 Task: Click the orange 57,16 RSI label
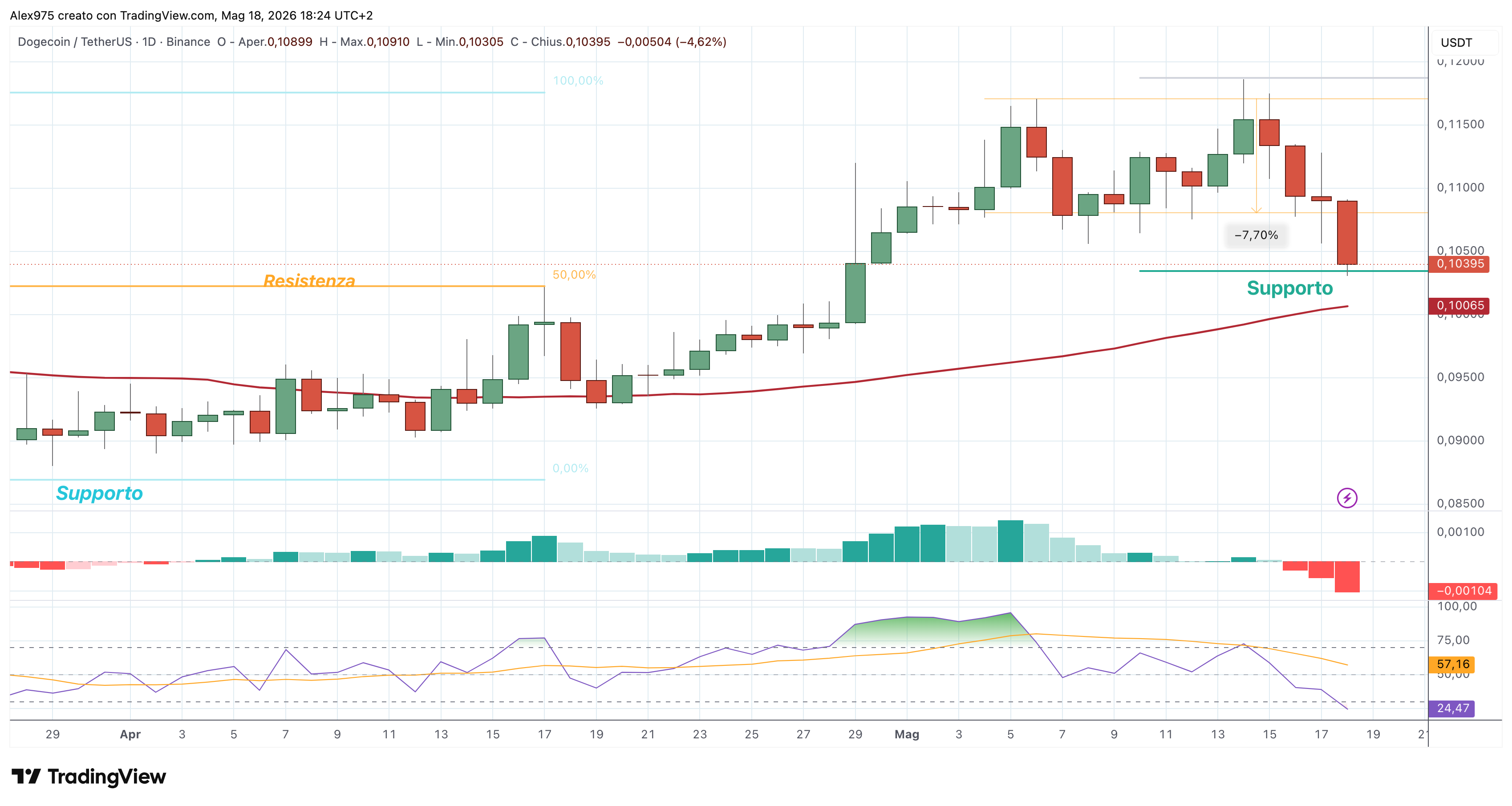click(1452, 664)
